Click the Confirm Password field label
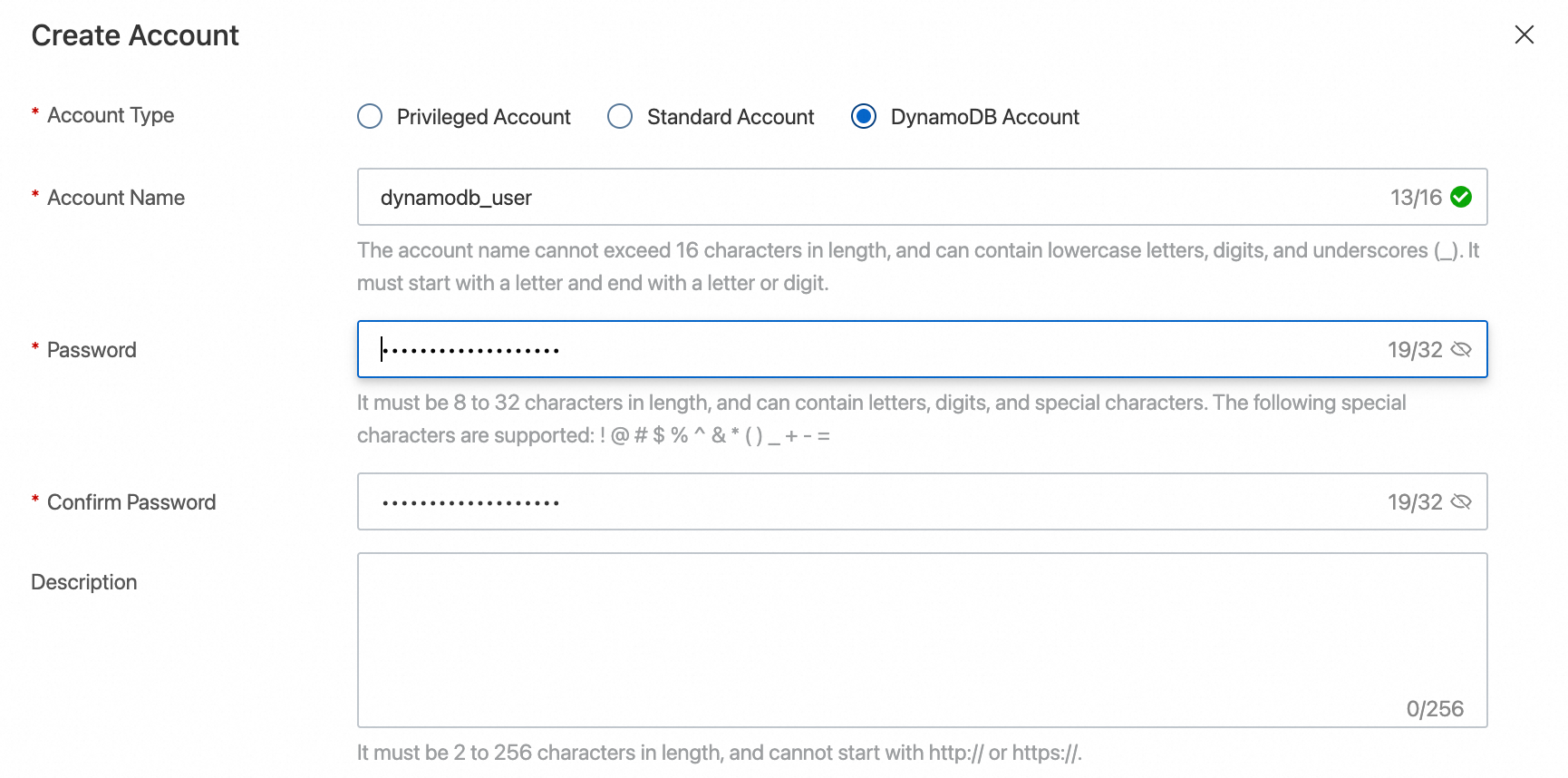1568x778 pixels. pos(131,502)
